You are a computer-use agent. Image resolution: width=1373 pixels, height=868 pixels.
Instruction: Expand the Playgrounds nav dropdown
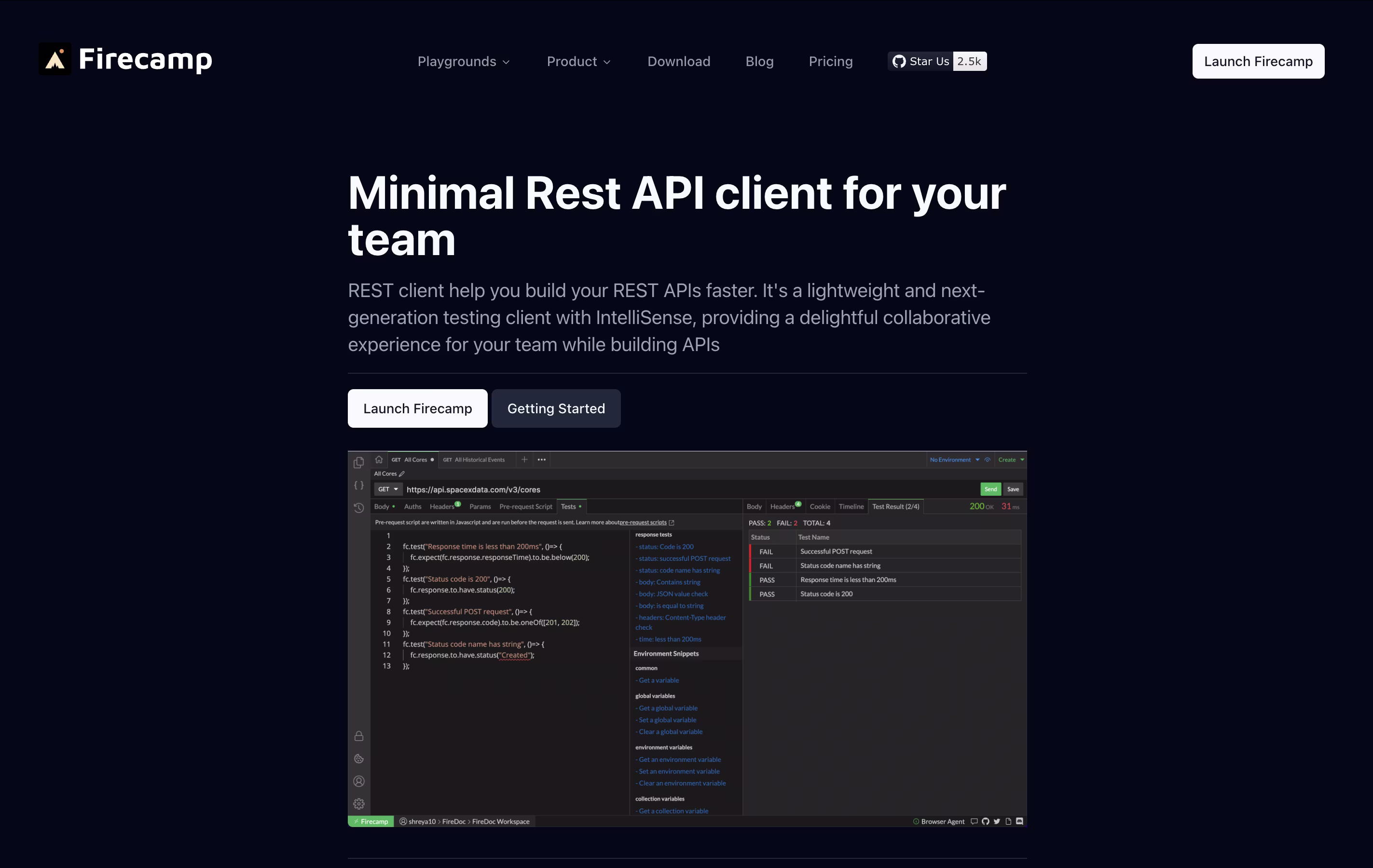(463, 62)
